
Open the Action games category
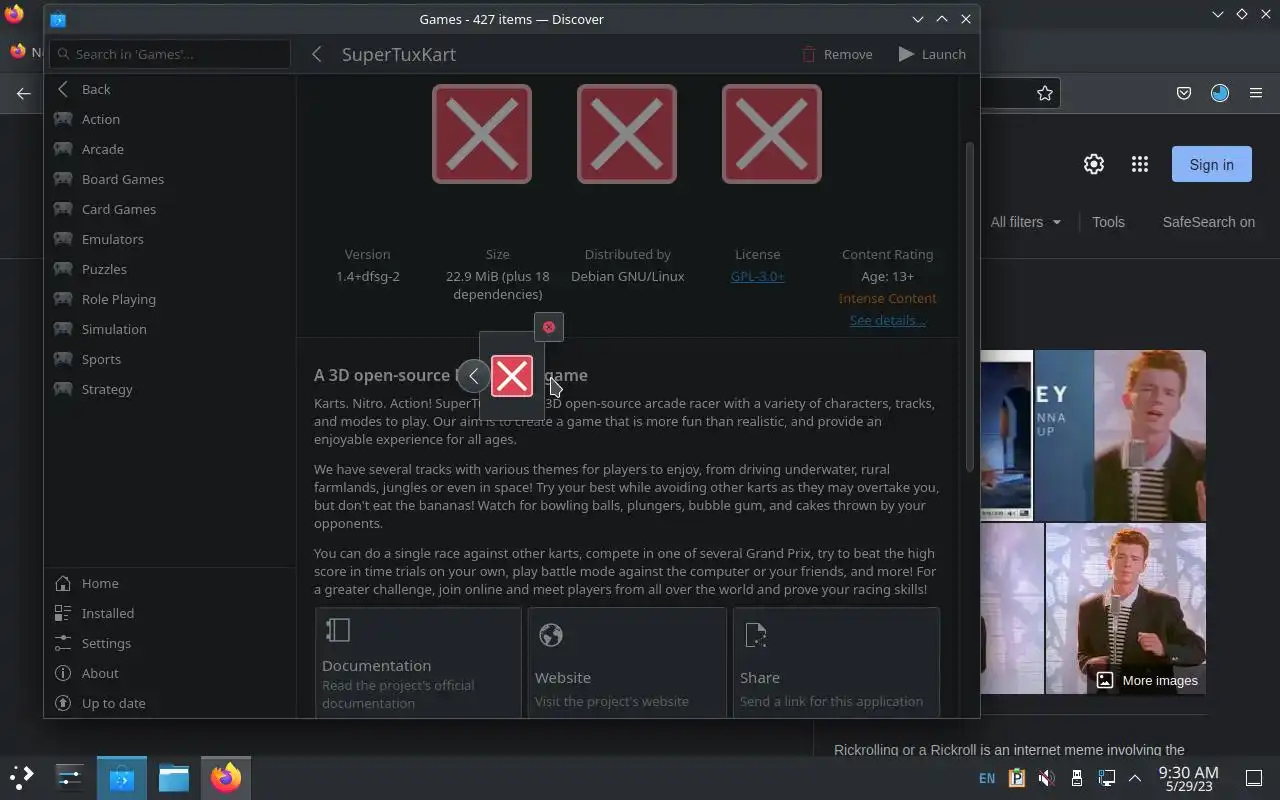pyautogui.click(x=170, y=119)
